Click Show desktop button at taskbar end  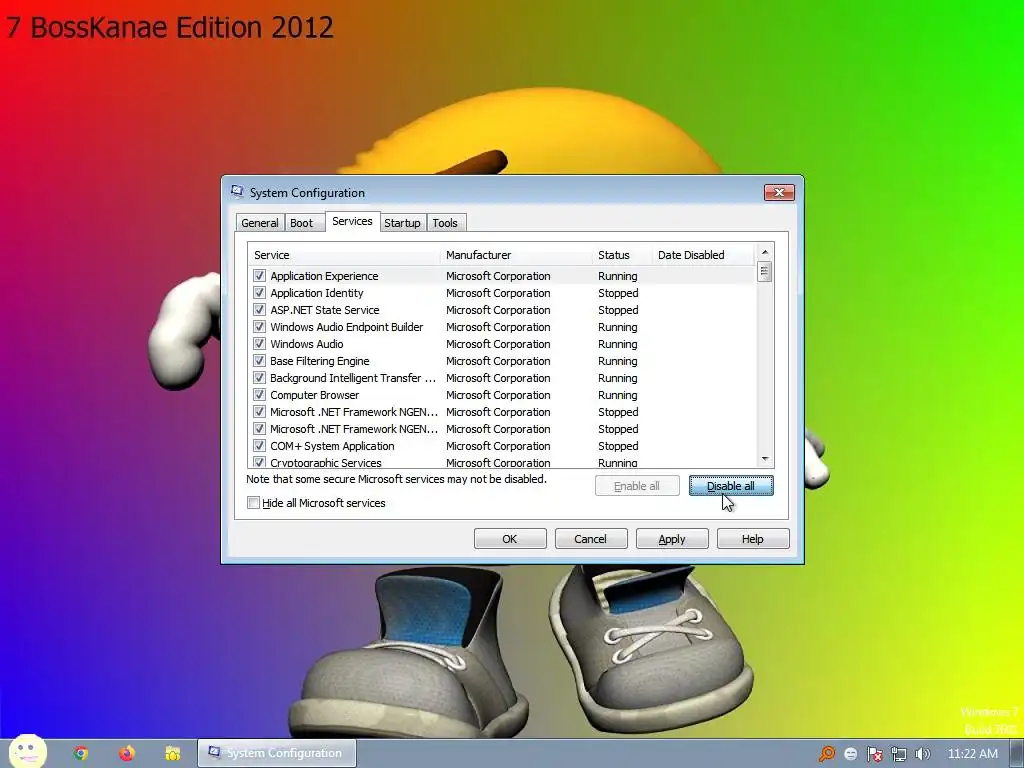click(x=1017, y=754)
